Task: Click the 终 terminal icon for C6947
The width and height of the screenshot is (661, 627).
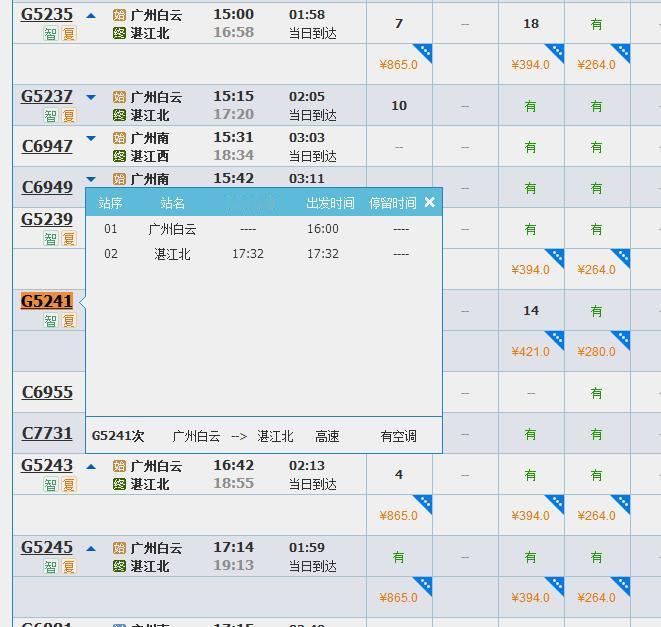Action: [x=119, y=156]
